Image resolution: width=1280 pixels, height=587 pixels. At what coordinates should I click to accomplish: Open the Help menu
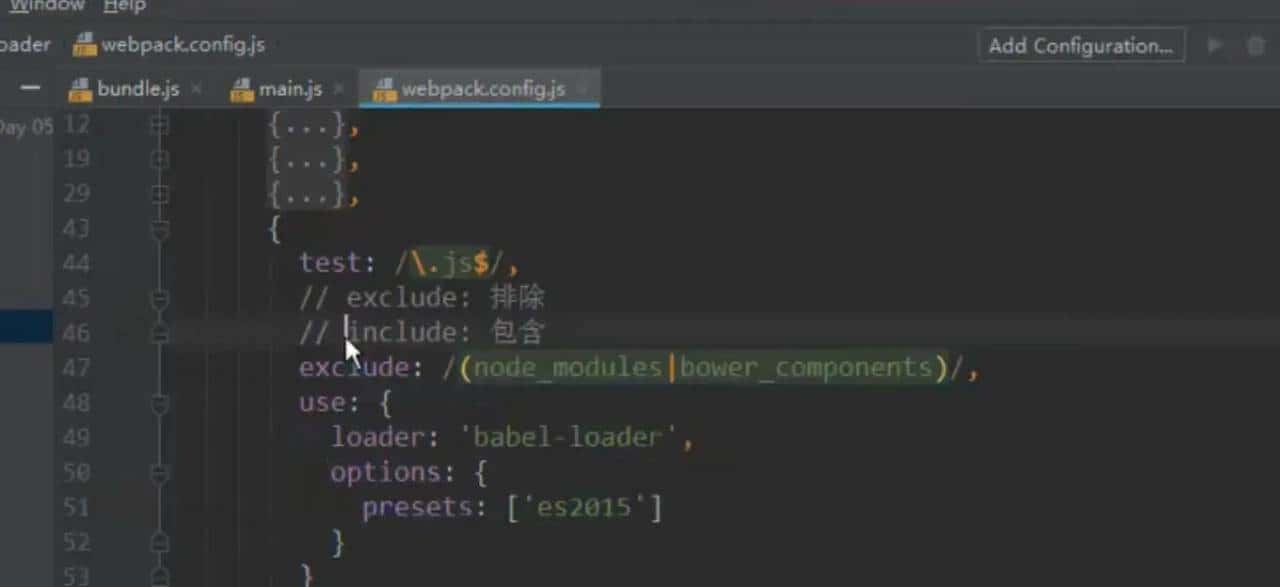coord(124,6)
